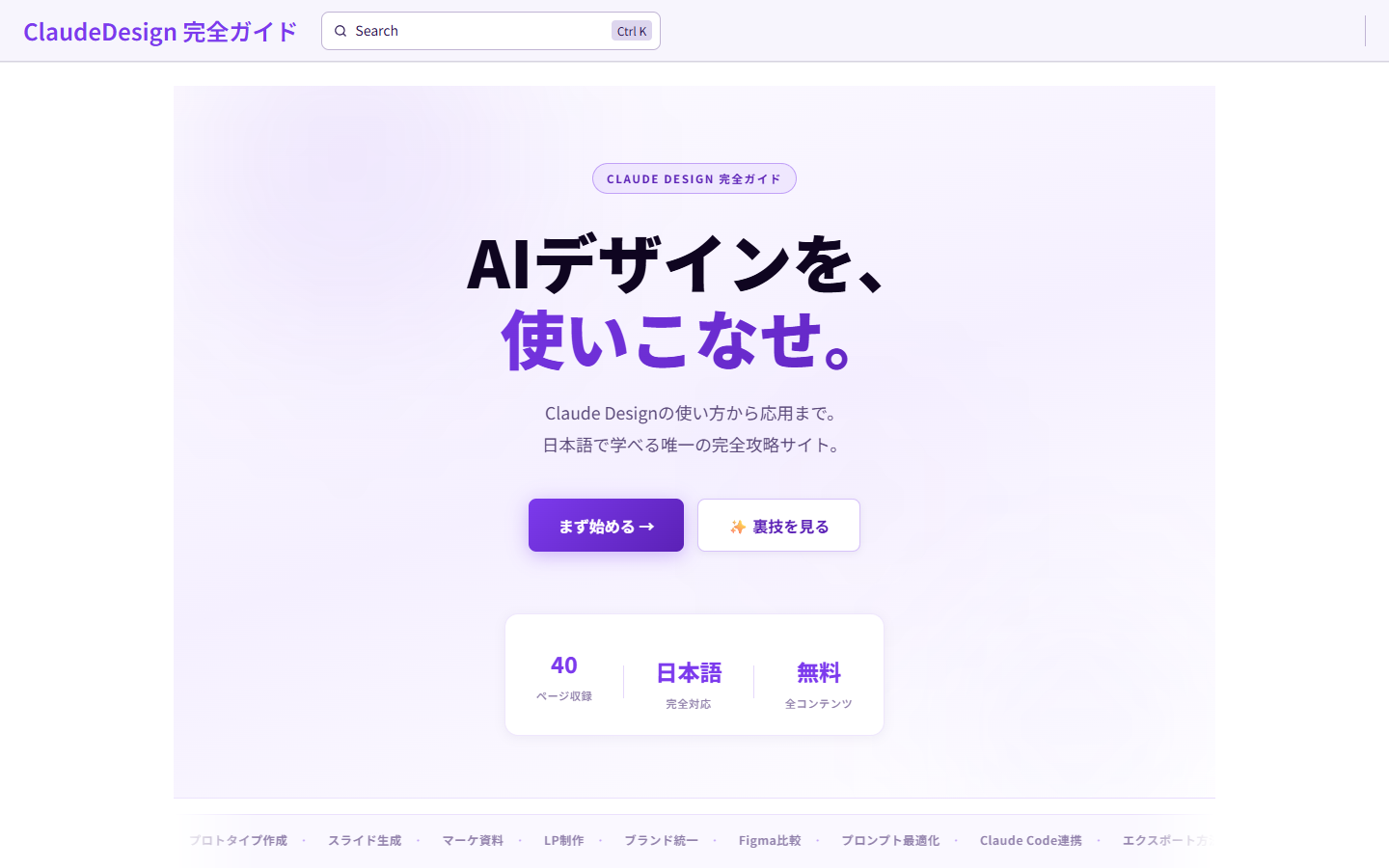
Task: Select the 40 ページ収録 stat
Action: pyautogui.click(x=564, y=677)
